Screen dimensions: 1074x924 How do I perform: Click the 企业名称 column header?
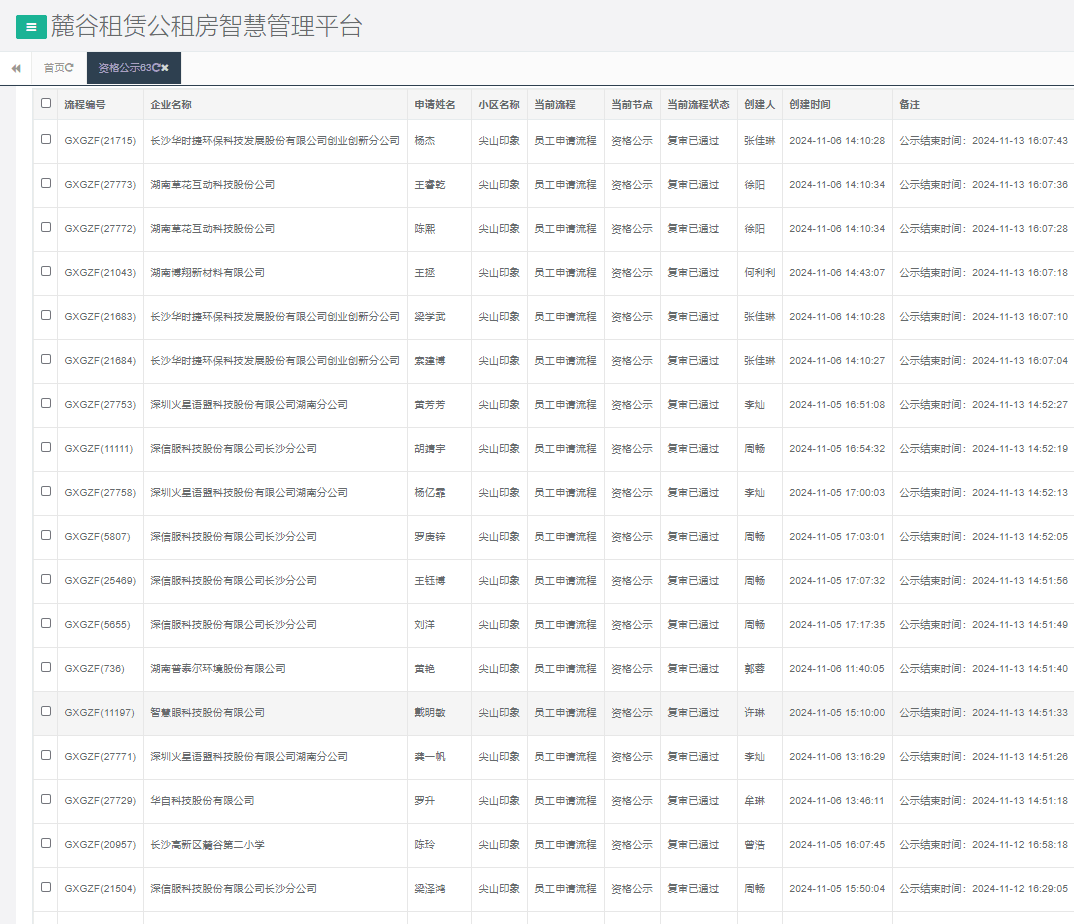(x=171, y=104)
